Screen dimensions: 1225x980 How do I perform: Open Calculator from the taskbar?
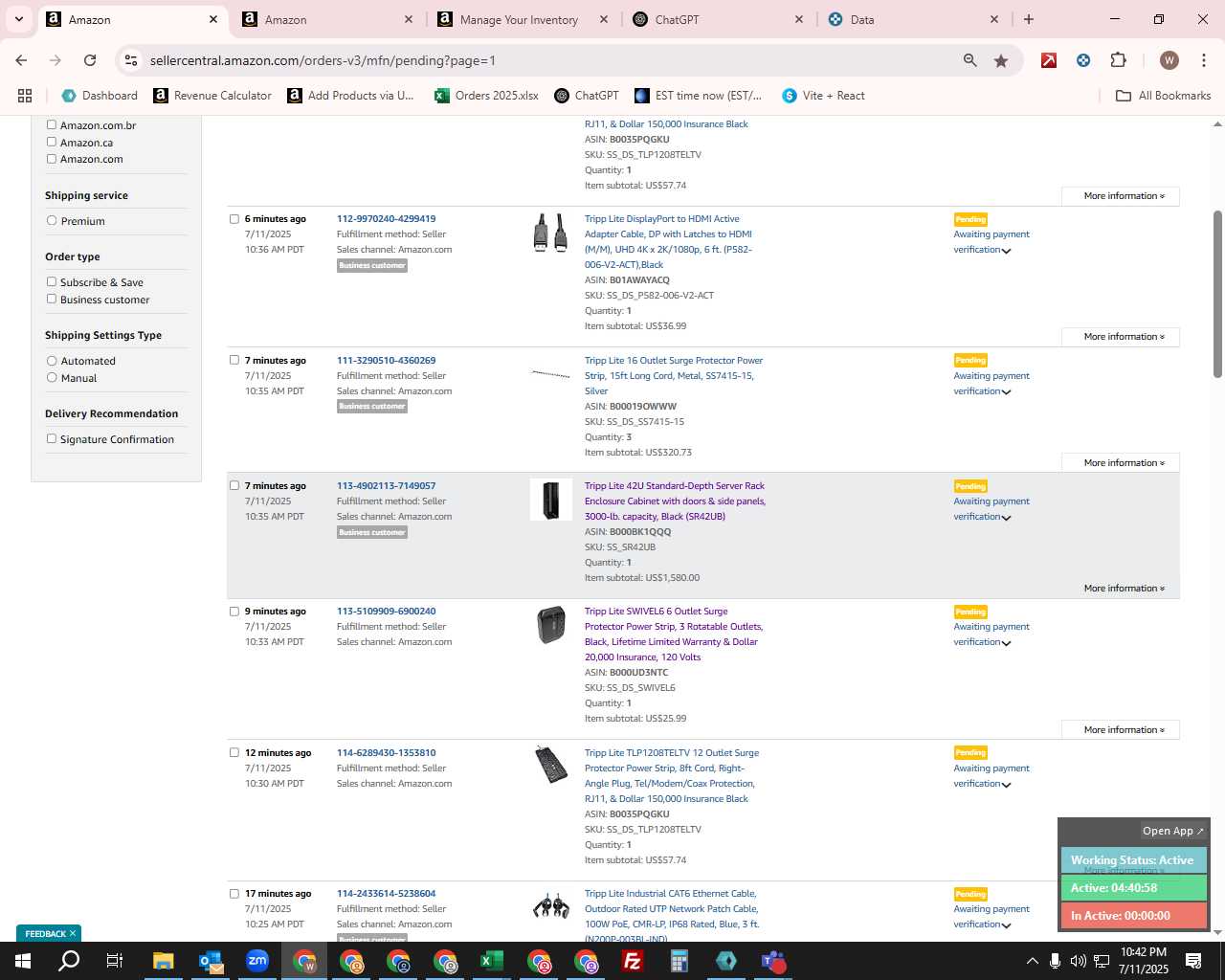679,961
